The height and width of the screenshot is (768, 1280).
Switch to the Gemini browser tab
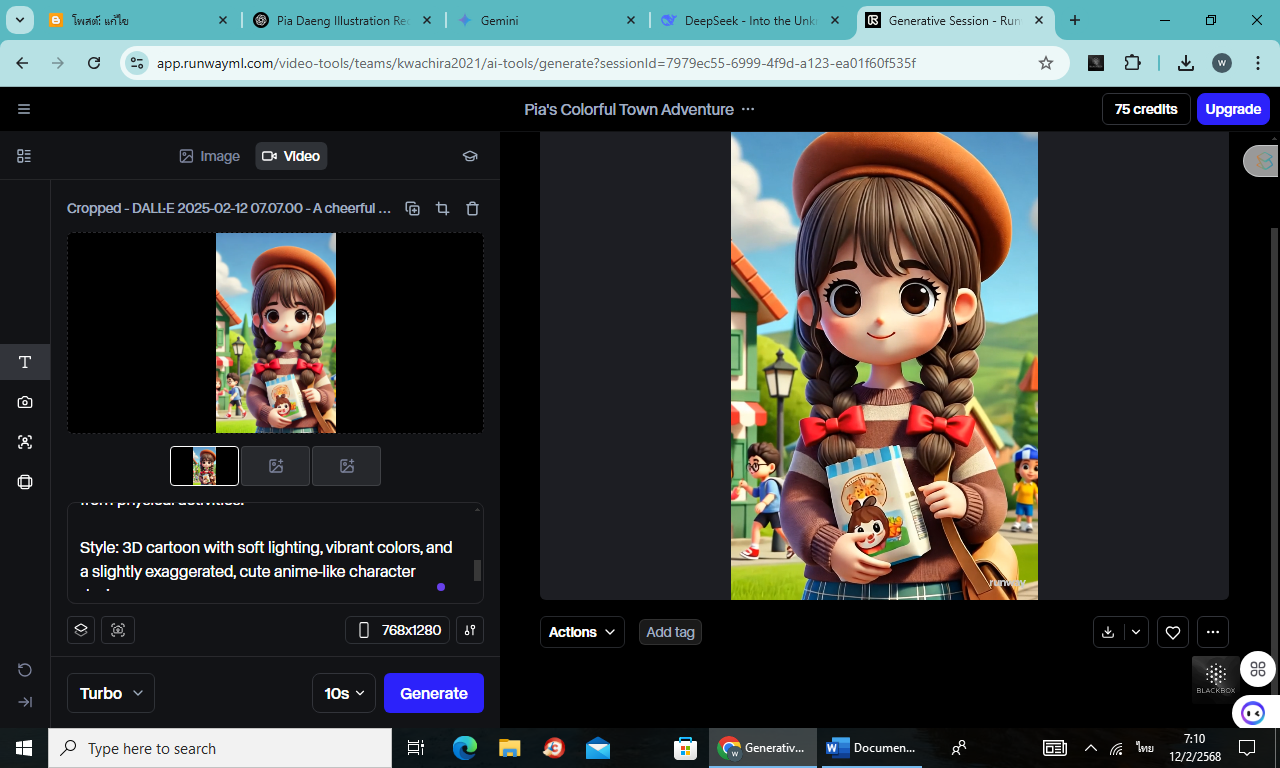tap(545, 20)
